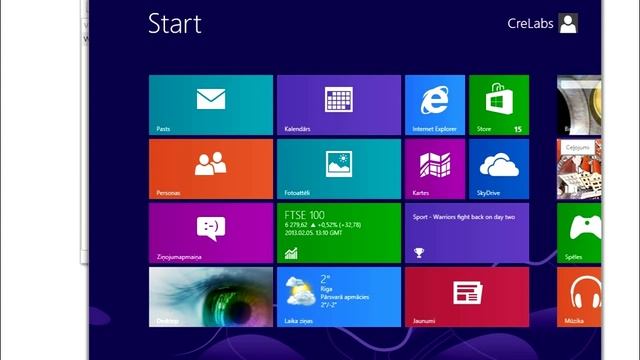
Task: Open the Kartes maps tile
Action: click(435, 169)
